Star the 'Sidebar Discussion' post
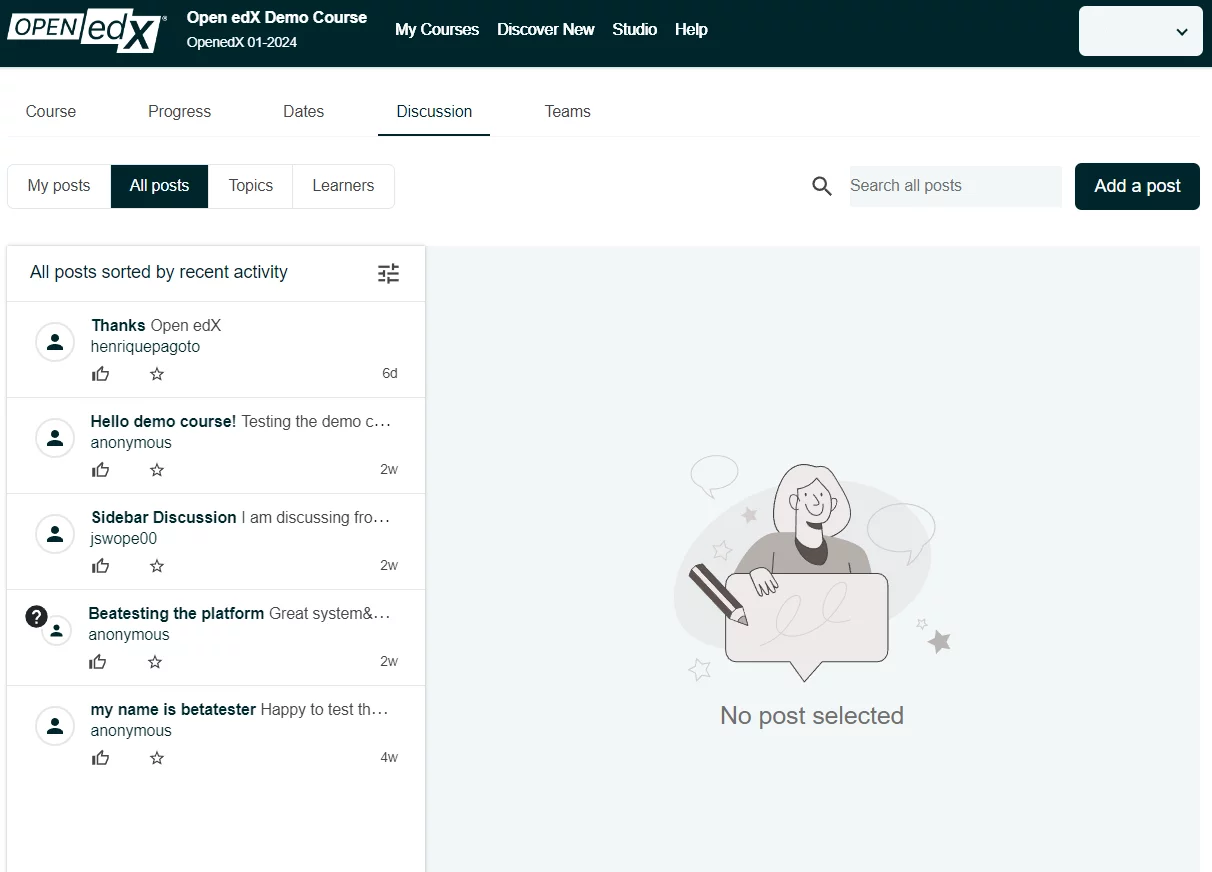Viewport: 1212px width, 872px height. pos(157,566)
